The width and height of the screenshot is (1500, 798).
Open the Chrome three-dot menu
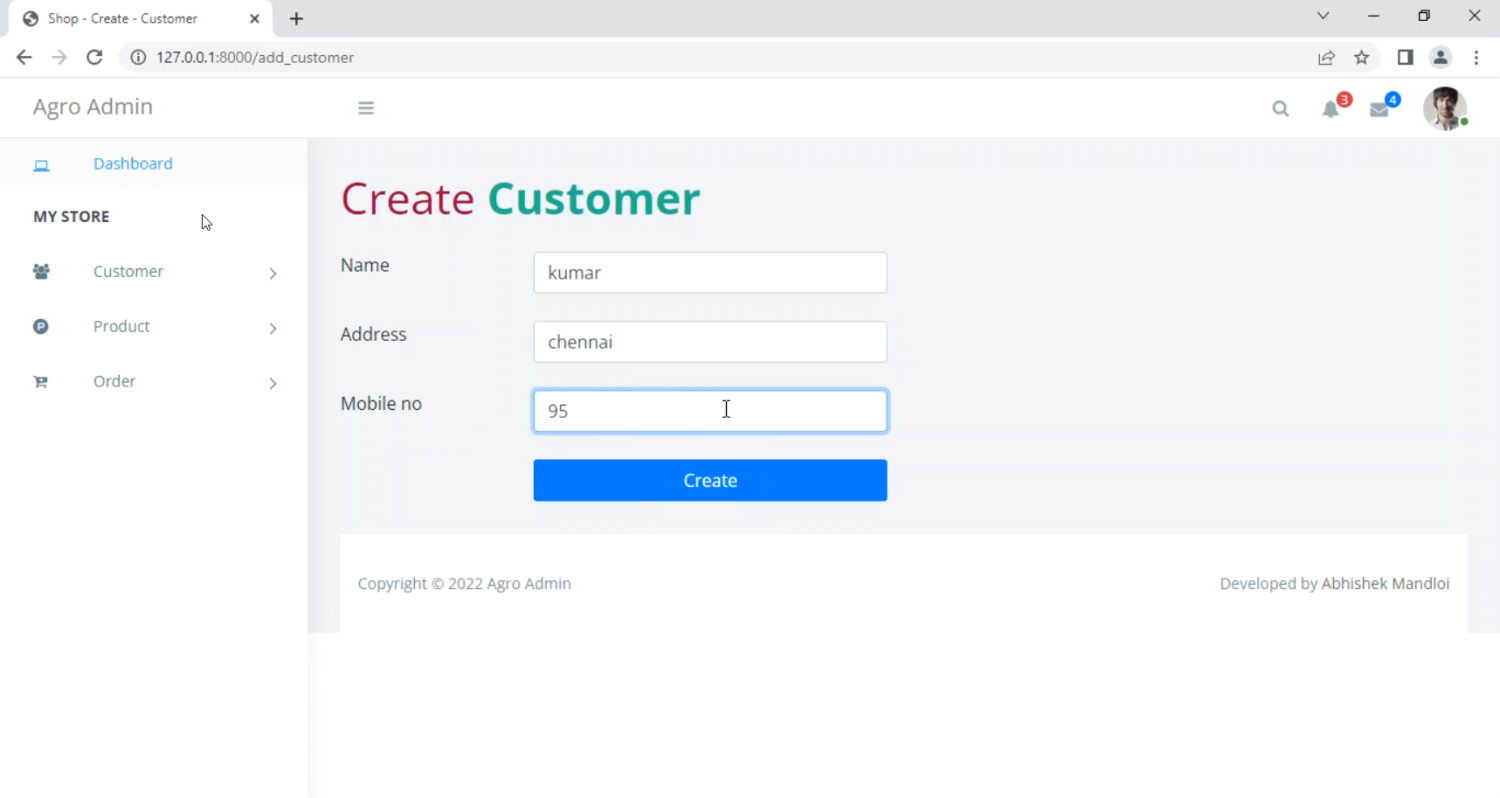tap(1476, 57)
